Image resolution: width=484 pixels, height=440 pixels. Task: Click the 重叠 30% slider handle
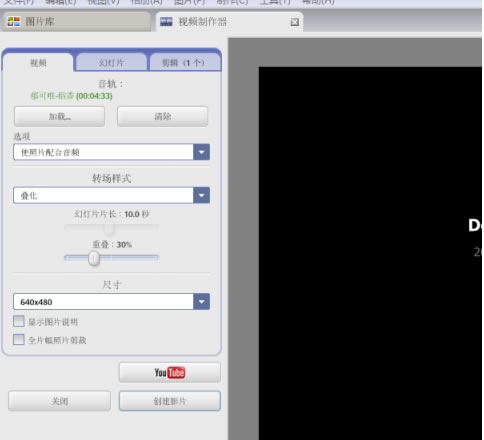pos(94,258)
